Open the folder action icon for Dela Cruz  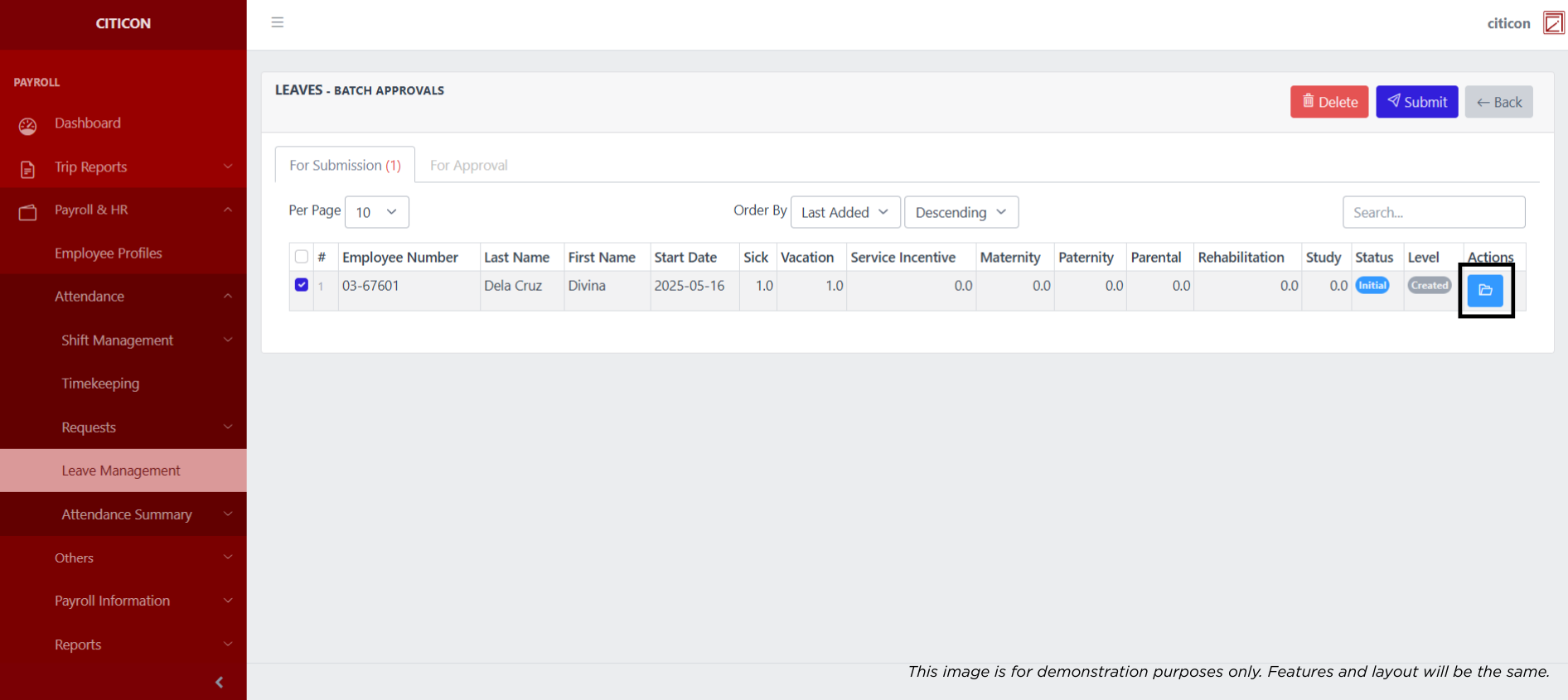1485,291
